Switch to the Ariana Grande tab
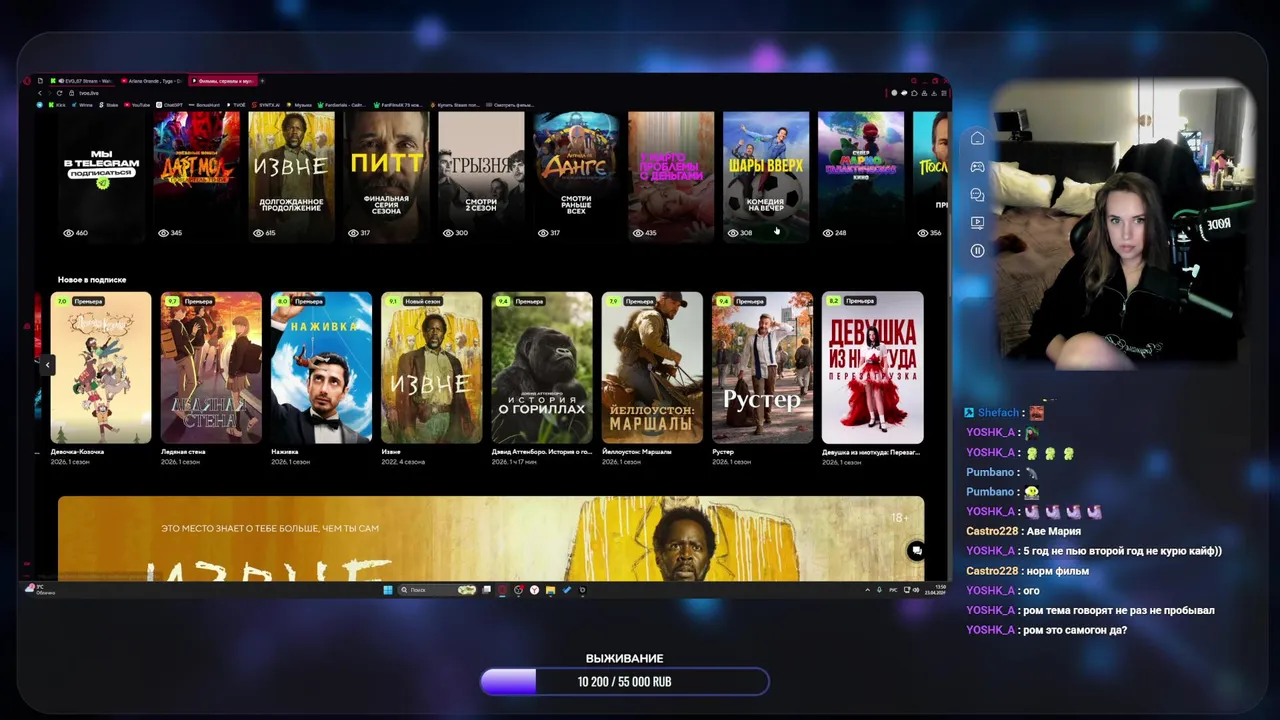The image size is (1280, 720). (x=153, y=81)
